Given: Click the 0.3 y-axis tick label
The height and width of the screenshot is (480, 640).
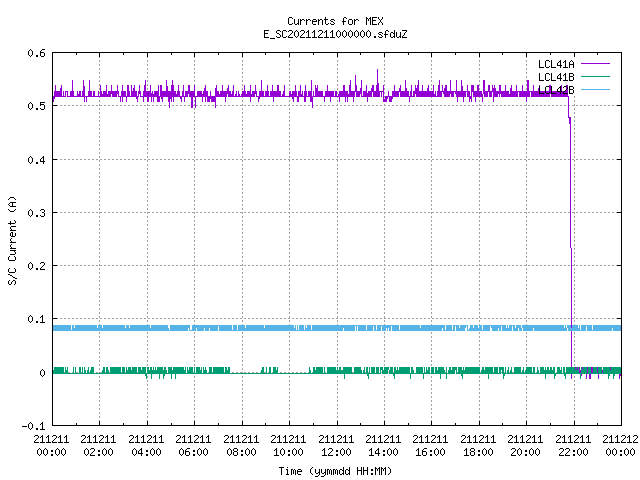Looking at the screenshot, I should coord(36,213).
